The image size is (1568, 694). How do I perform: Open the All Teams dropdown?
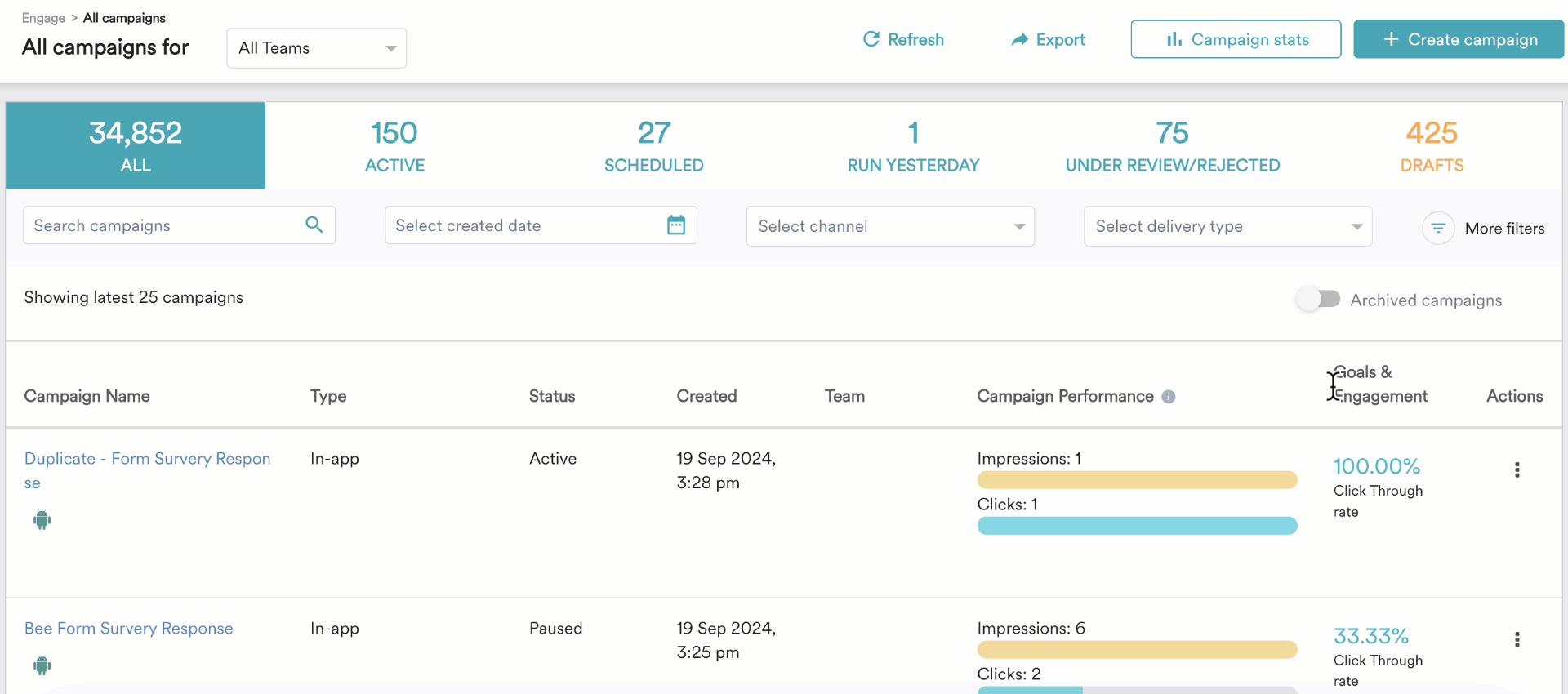point(316,48)
